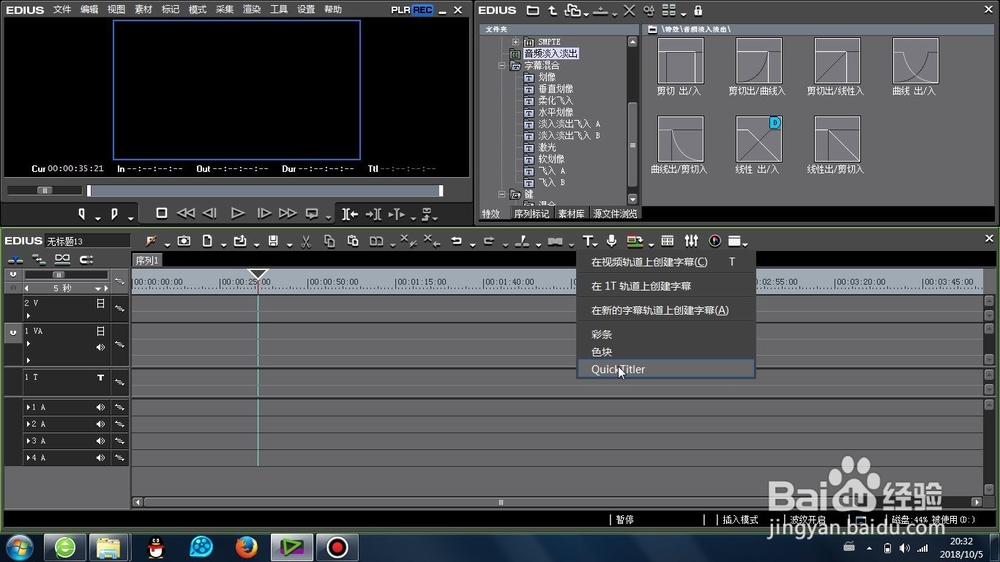Pick the 色块 color matte menu item
The image size is (1000, 562).
pos(666,351)
